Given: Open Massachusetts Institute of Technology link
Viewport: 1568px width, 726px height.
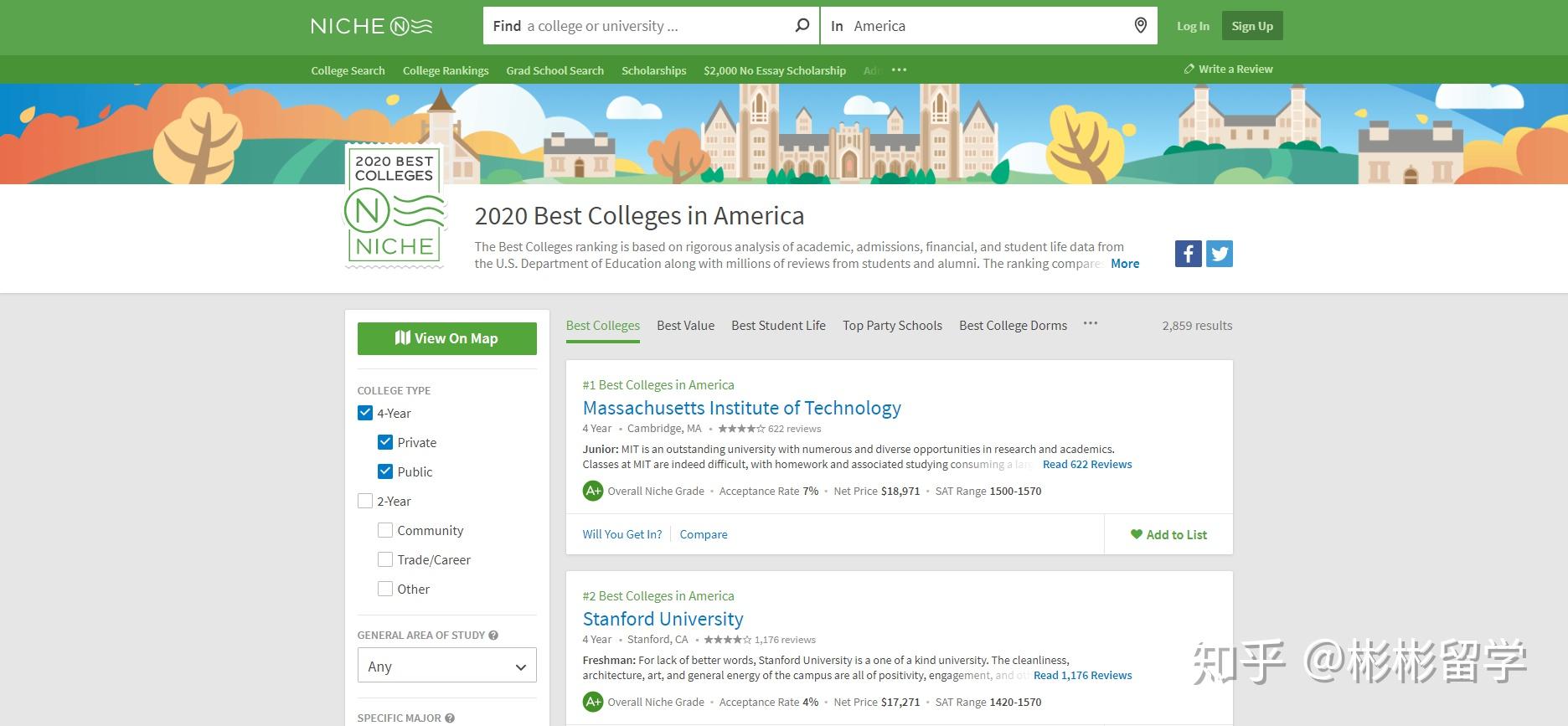Looking at the screenshot, I should coord(741,408).
